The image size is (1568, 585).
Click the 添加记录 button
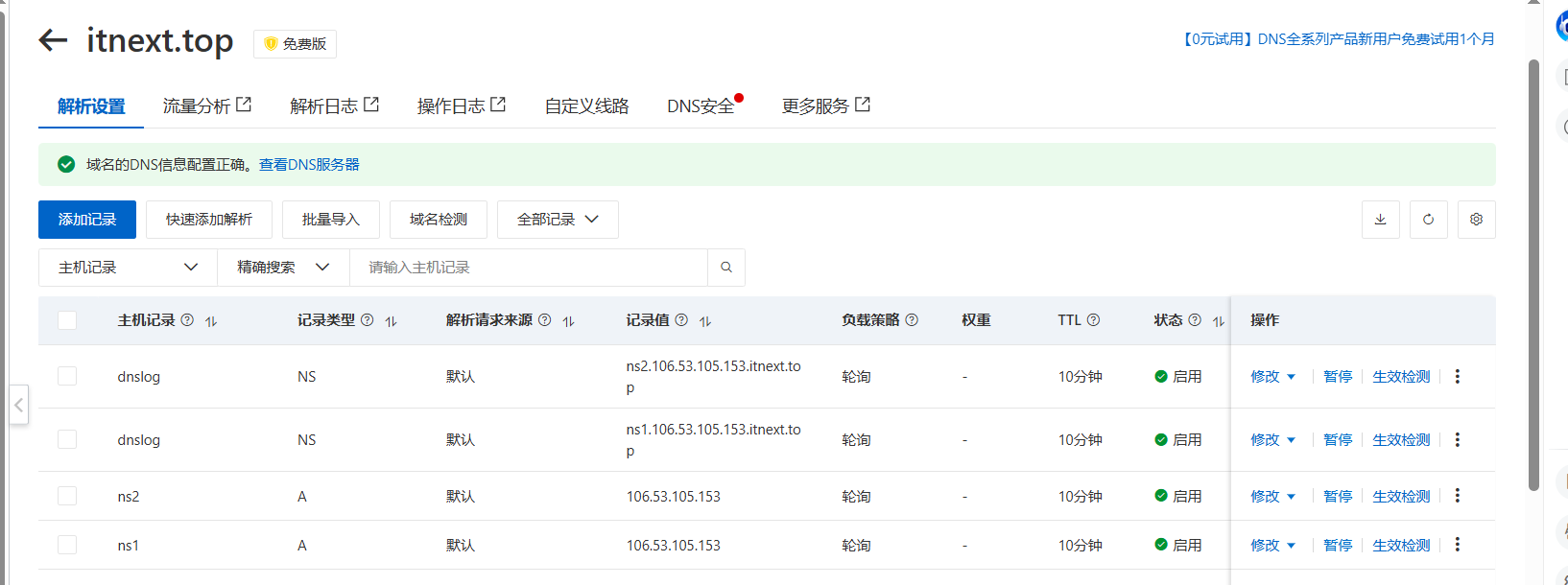tap(87, 220)
